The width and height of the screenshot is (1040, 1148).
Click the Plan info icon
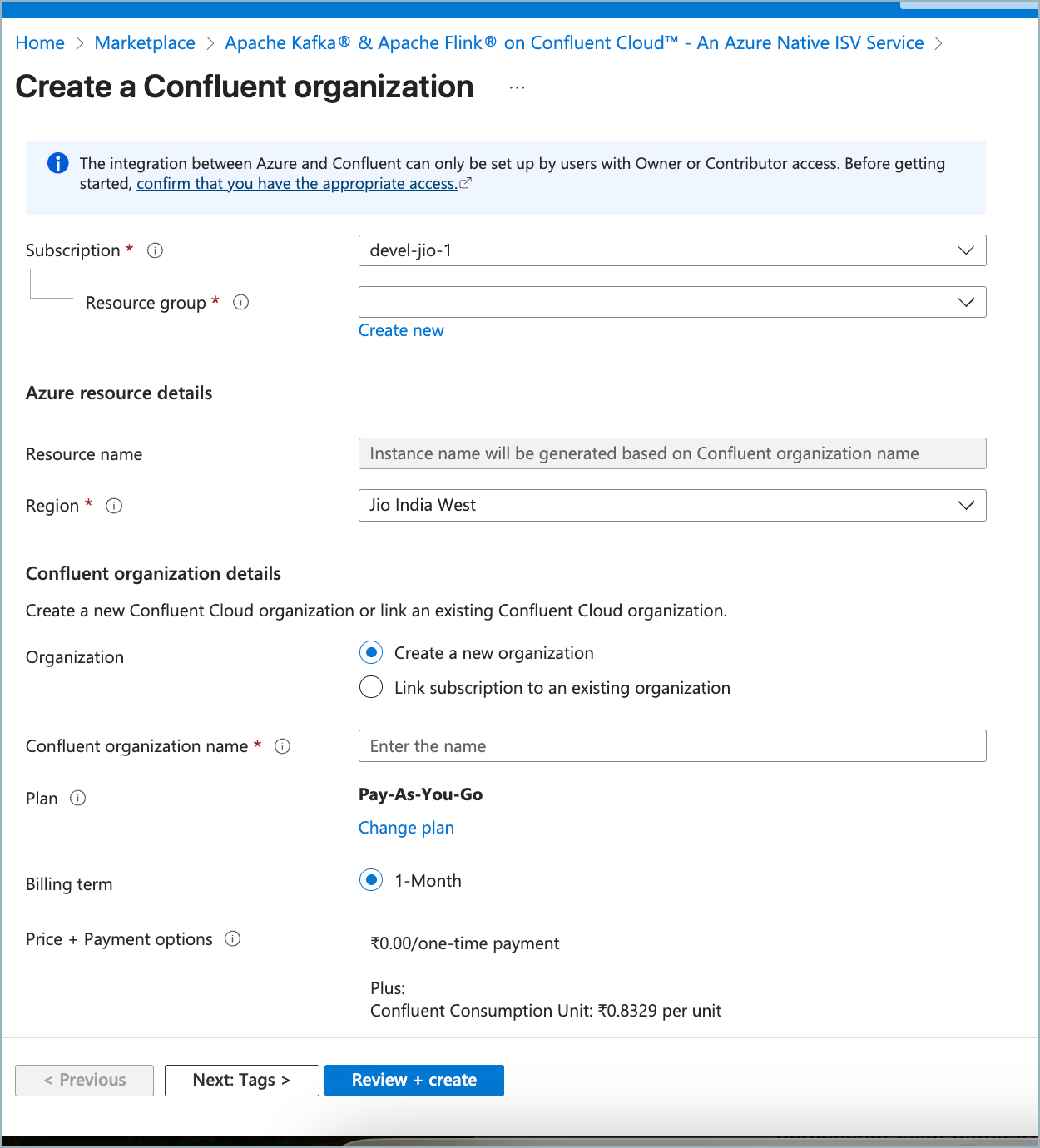(x=78, y=799)
